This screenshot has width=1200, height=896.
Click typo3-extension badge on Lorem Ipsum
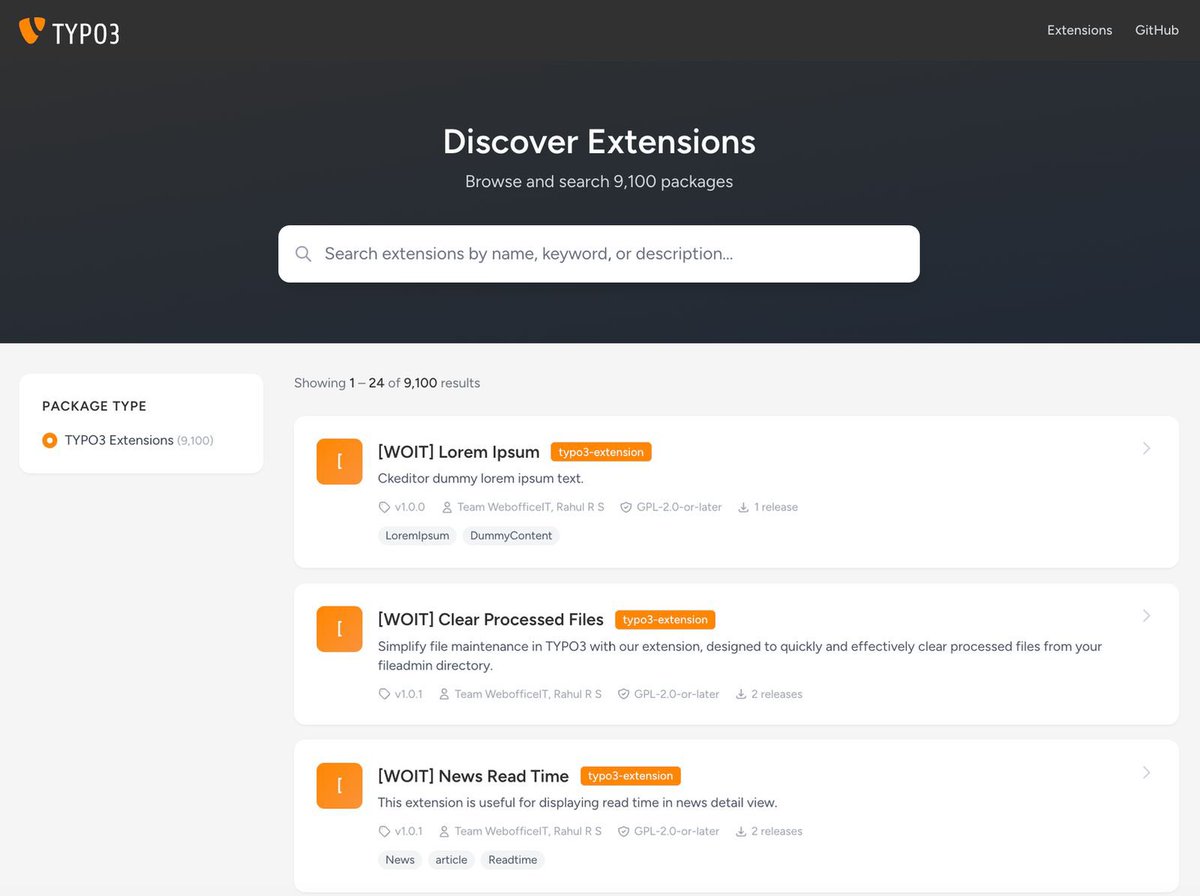point(601,452)
